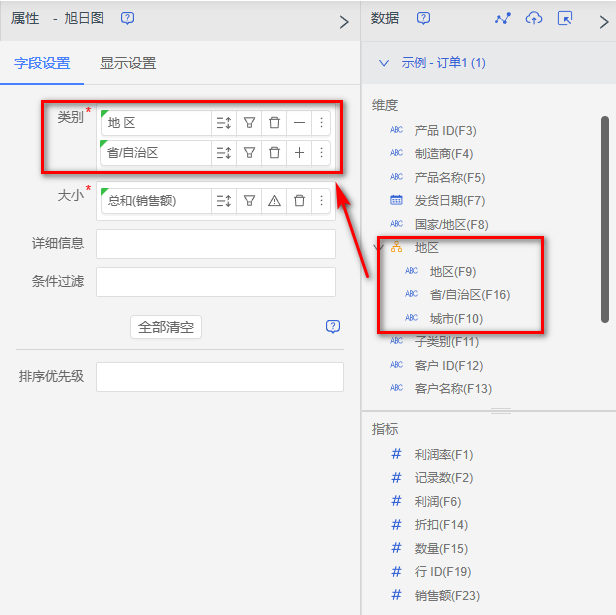Collapse the 示例 - 订单1 dataset section
The image size is (616, 615).
pos(383,63)
